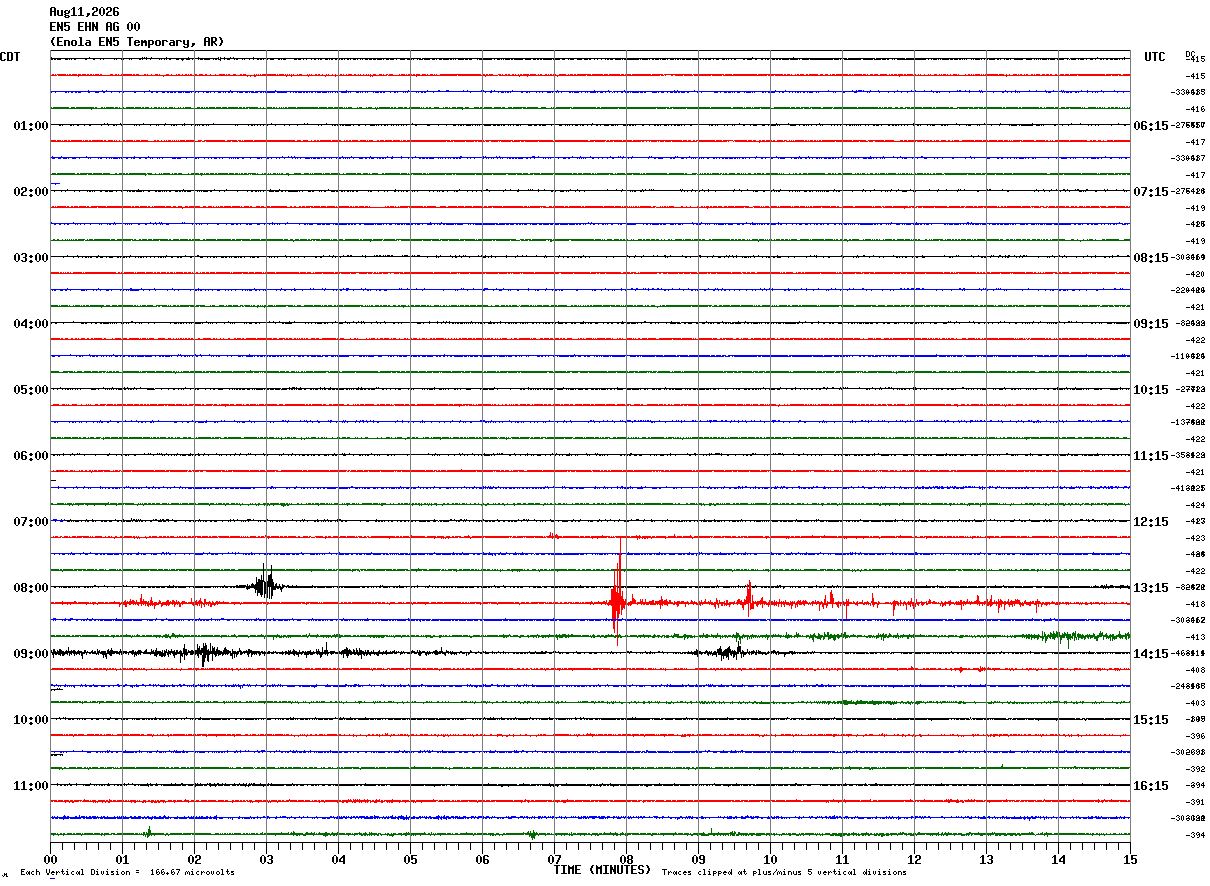Click the TIME (MINUTES) axis title
The image size is (1210, 886).
coord(602,870)
